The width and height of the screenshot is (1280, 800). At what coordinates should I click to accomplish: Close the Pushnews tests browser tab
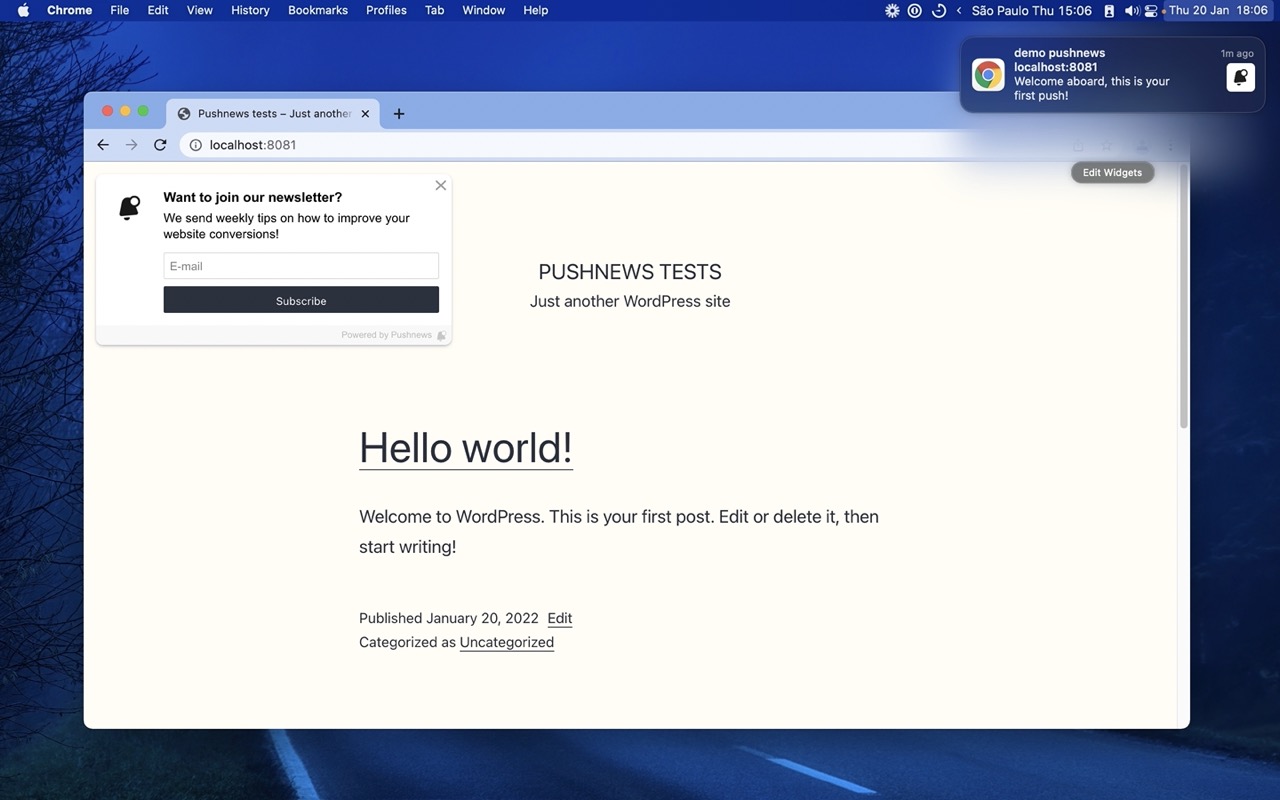[x=365, y=114]
